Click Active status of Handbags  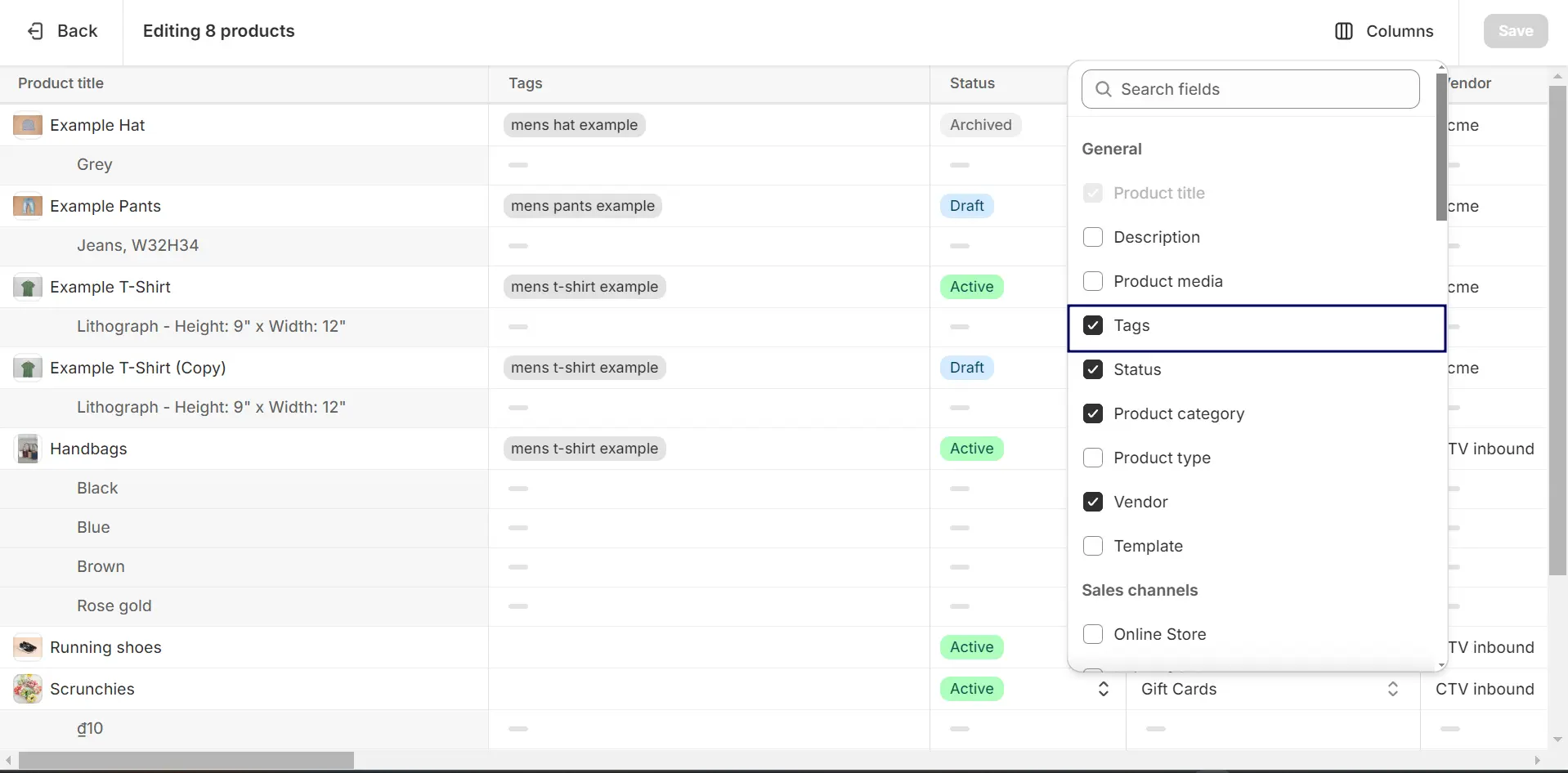tap(971, 449)
